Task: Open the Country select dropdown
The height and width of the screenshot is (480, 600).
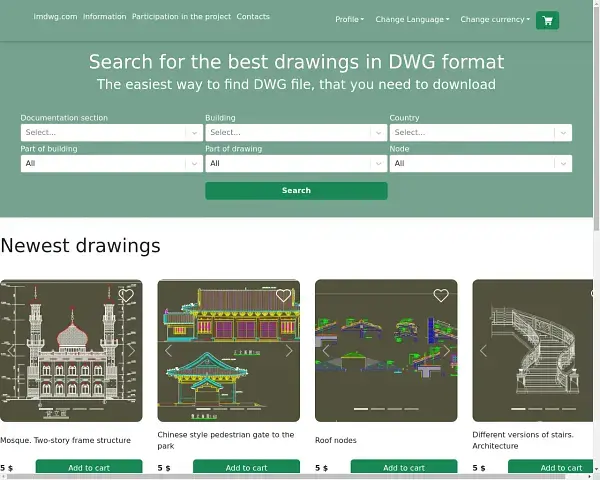Action: tap(480, 132)
